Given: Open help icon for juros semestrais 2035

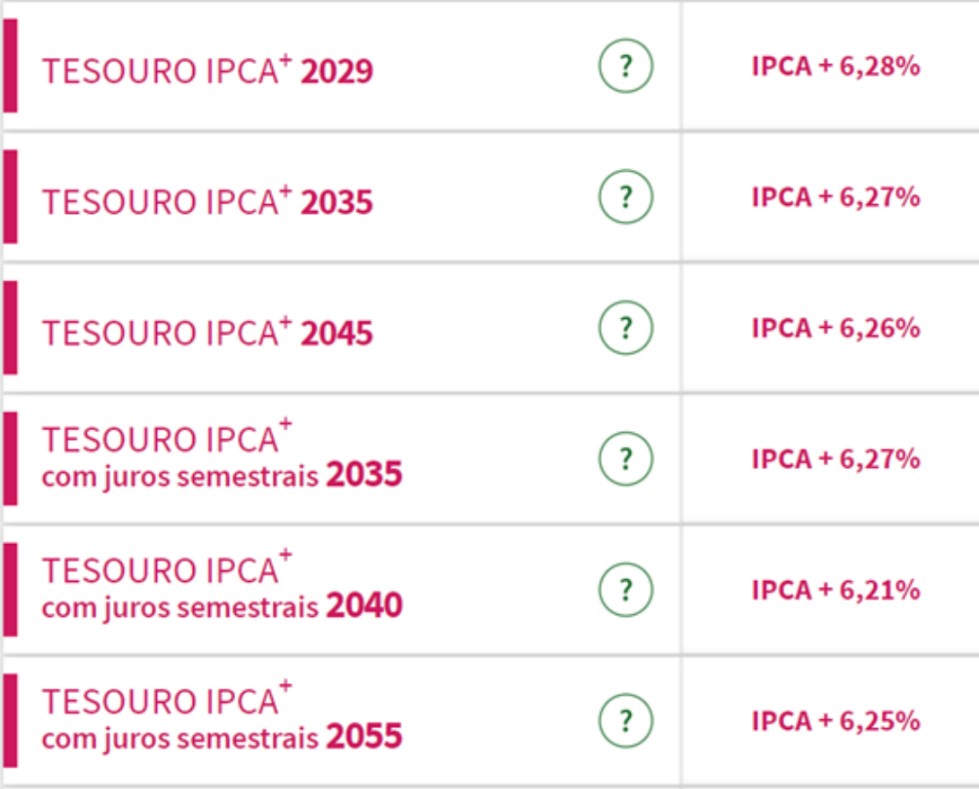Looking at the screenshot, I should 626,459.
